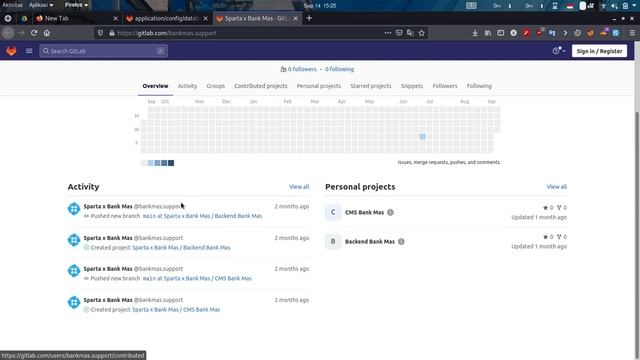Image resolution: width=640 pixels, height=360 pixels.
Task: Click the orange fox extension icon
Action: click(590, 33)
